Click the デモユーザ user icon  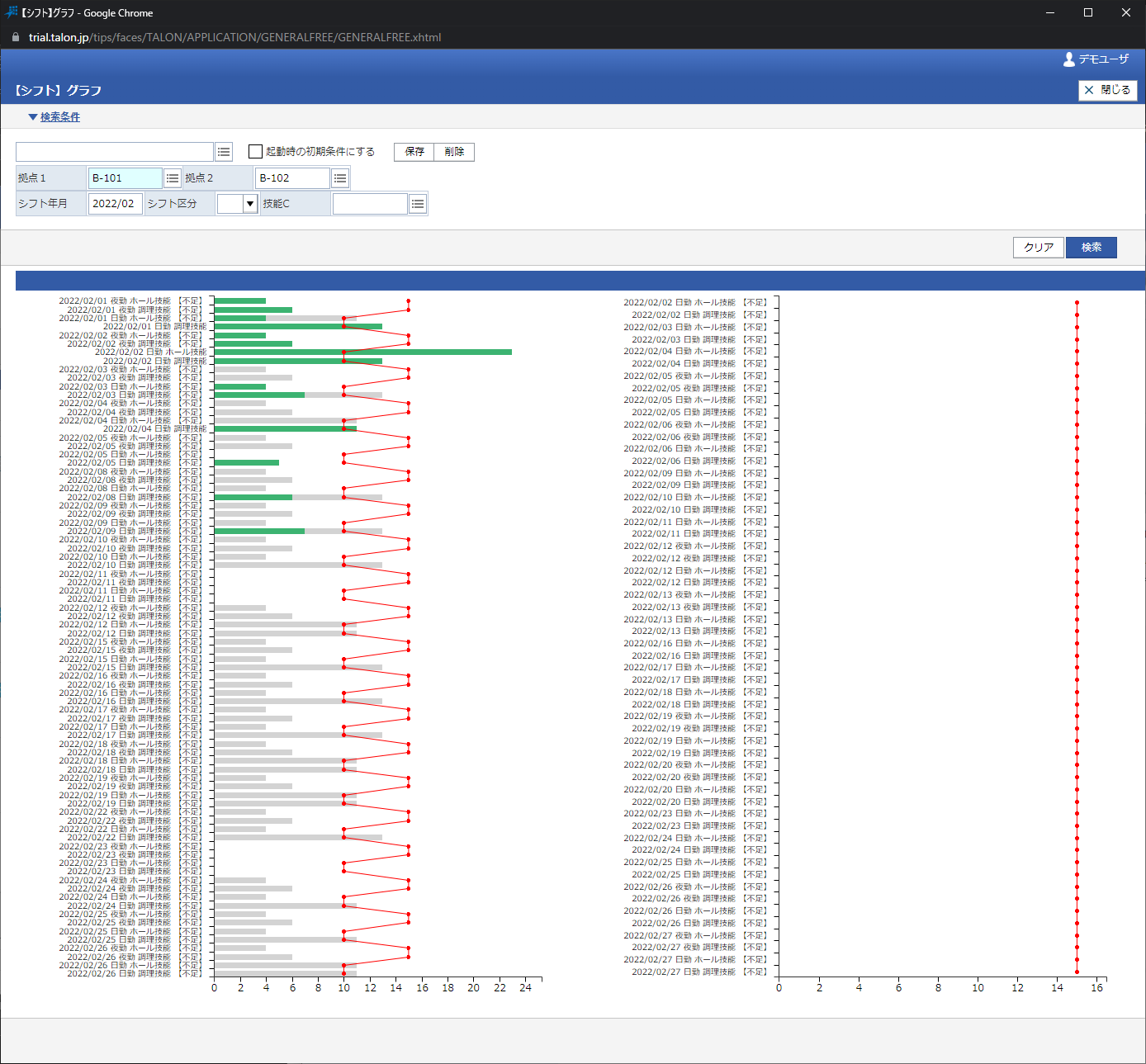[x=1069, y=59]
